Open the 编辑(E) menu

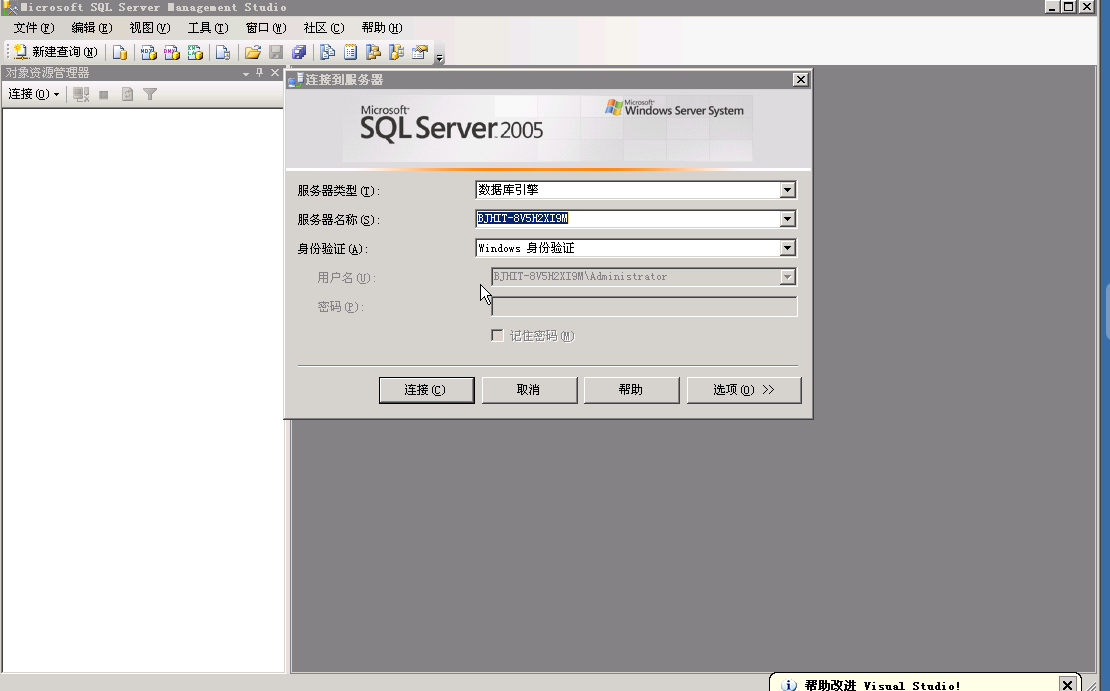click(x=92, y=28)
